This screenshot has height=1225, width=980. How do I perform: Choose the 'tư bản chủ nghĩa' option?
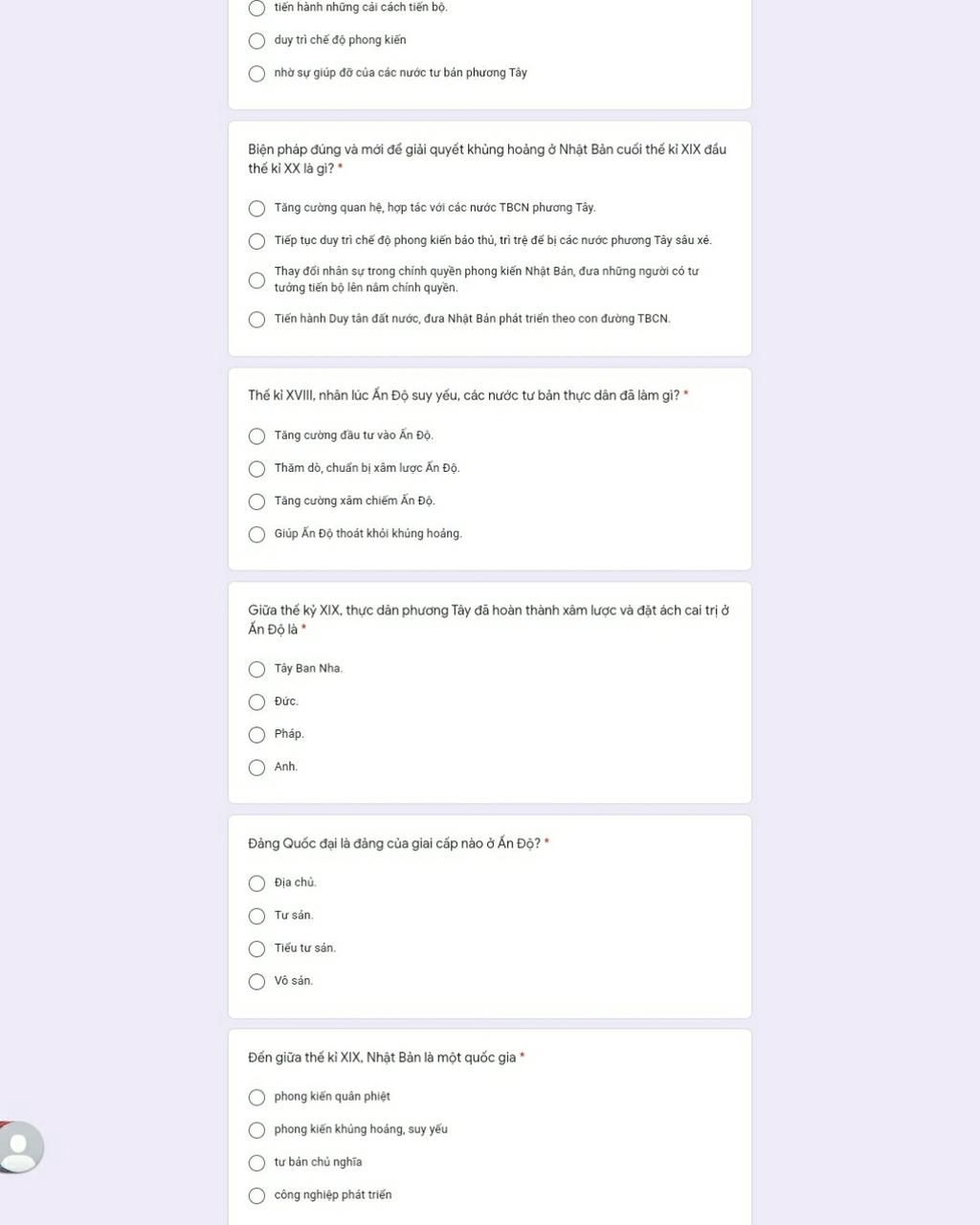point(256,1163)
